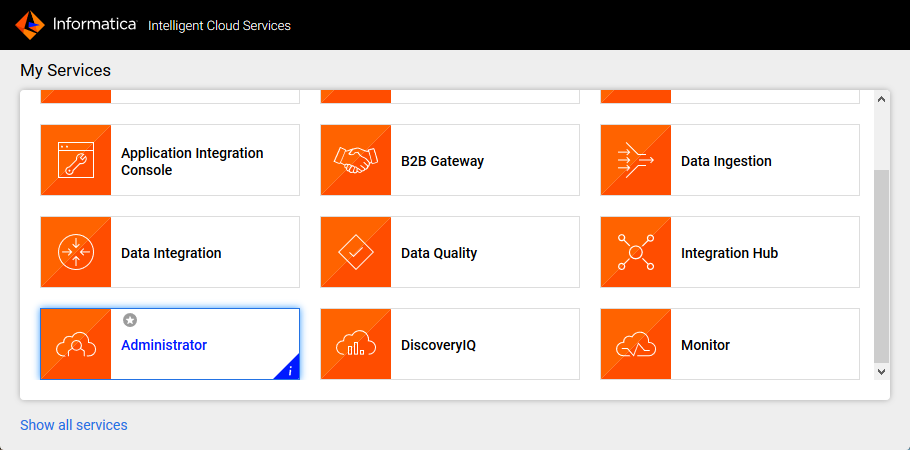Click the Monitor cloud pulse icon
The width and height of the screenshot is (910, 450).
(636, 344)
